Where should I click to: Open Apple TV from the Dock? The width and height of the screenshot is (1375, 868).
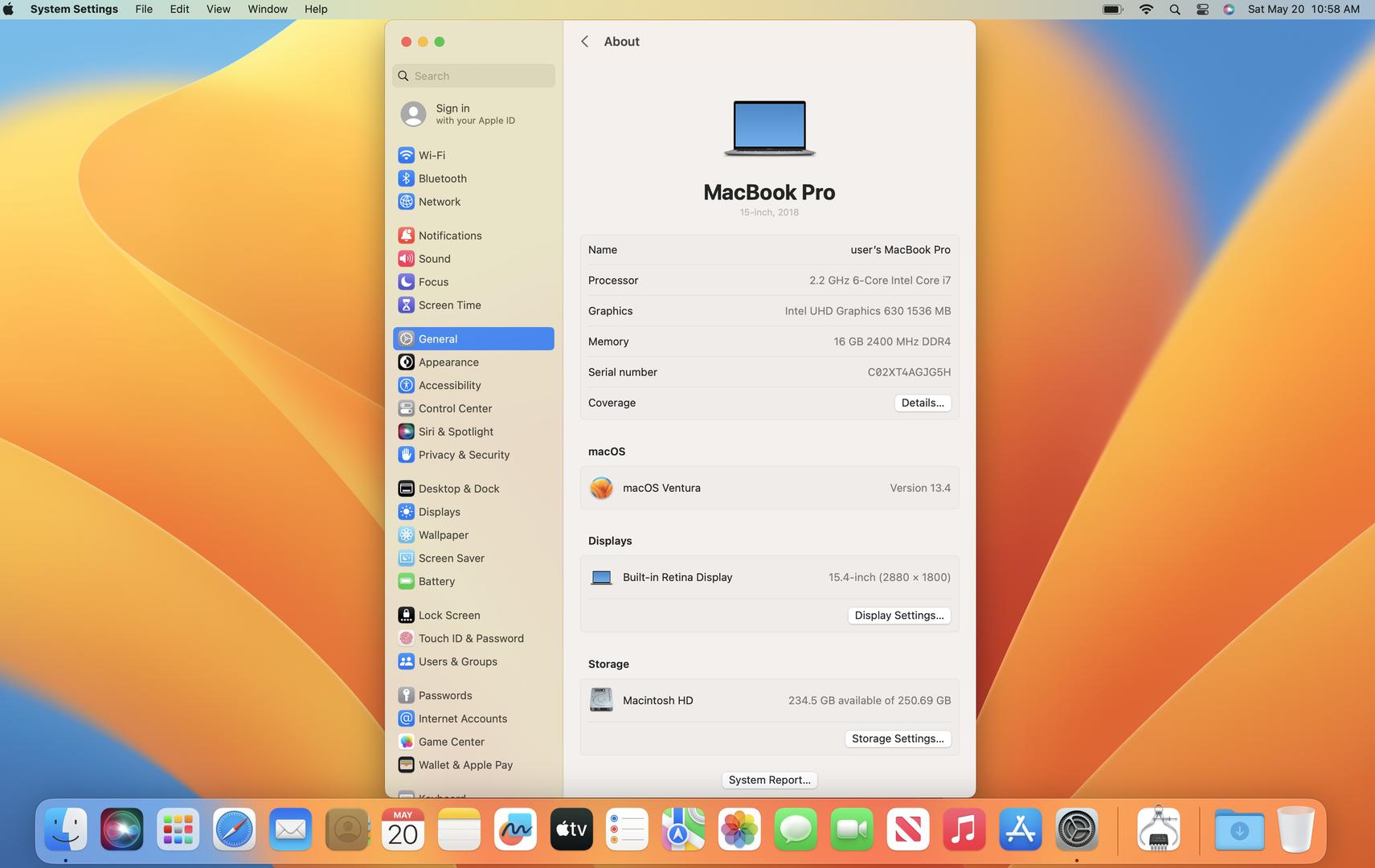pyautogui.click(x=571, y=829)
